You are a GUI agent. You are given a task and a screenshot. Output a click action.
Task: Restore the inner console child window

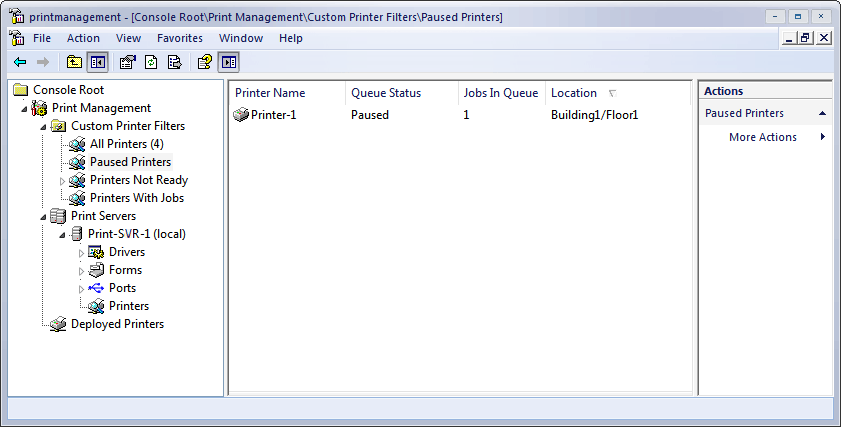point(805,38)
